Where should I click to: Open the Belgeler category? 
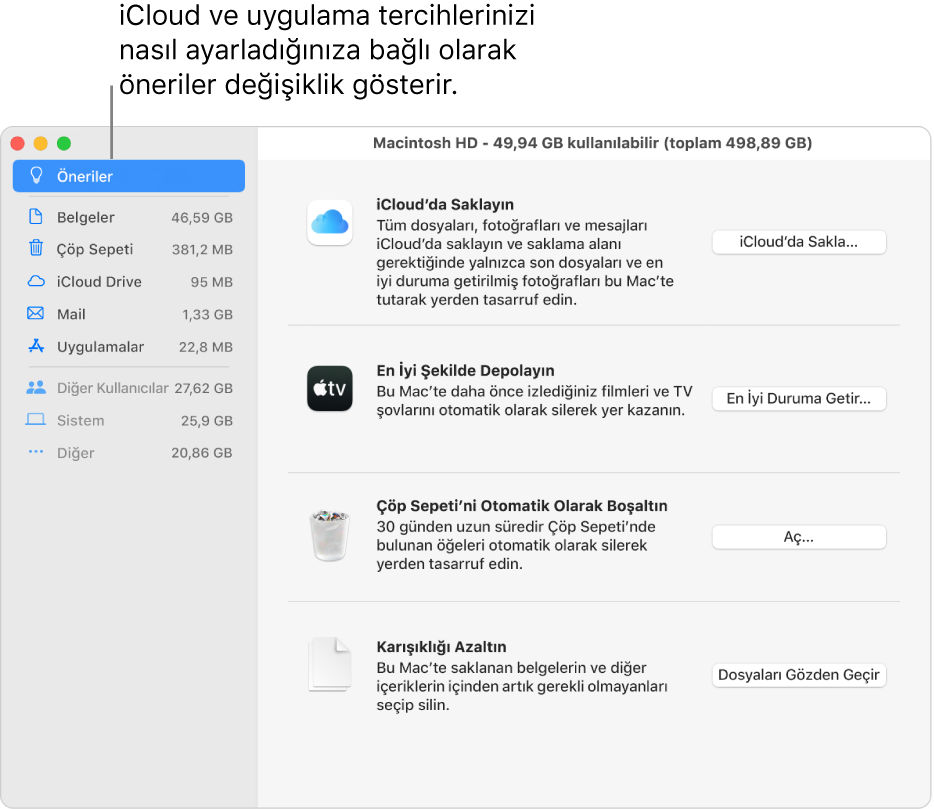(130, 217)
